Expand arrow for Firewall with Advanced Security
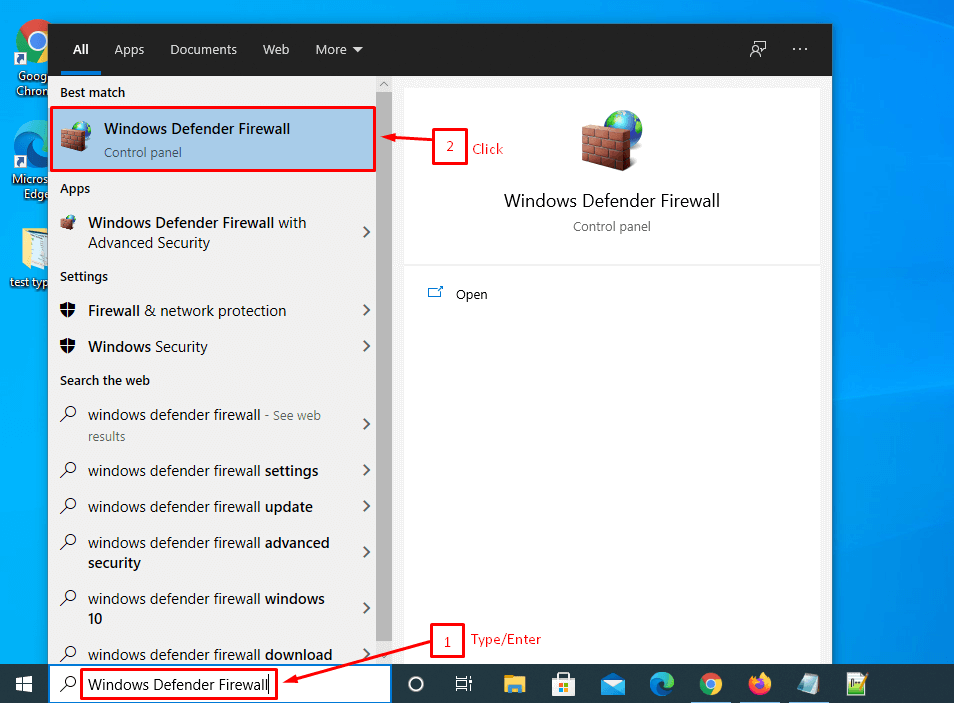Screen dimensions: 954x703 tap(366, 232)
